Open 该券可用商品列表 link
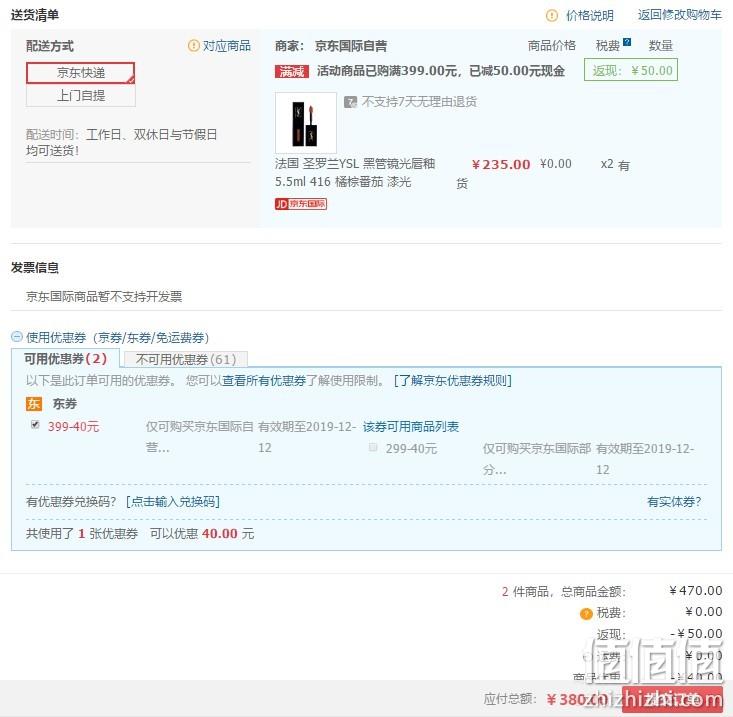 (411, 427)
